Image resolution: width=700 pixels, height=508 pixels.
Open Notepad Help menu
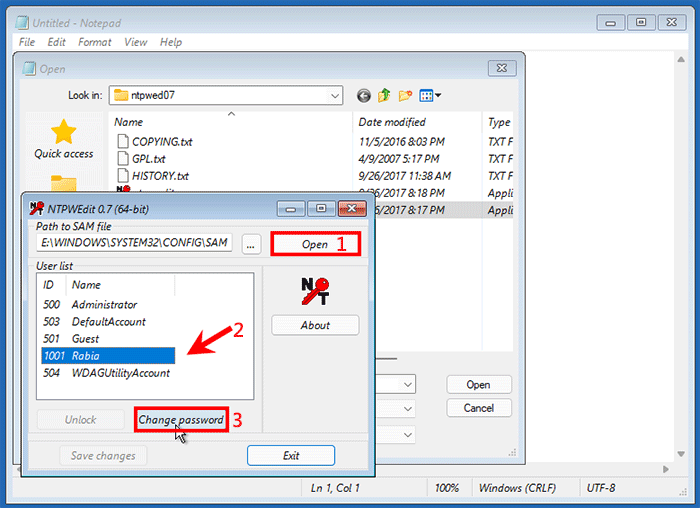(171, 42)
